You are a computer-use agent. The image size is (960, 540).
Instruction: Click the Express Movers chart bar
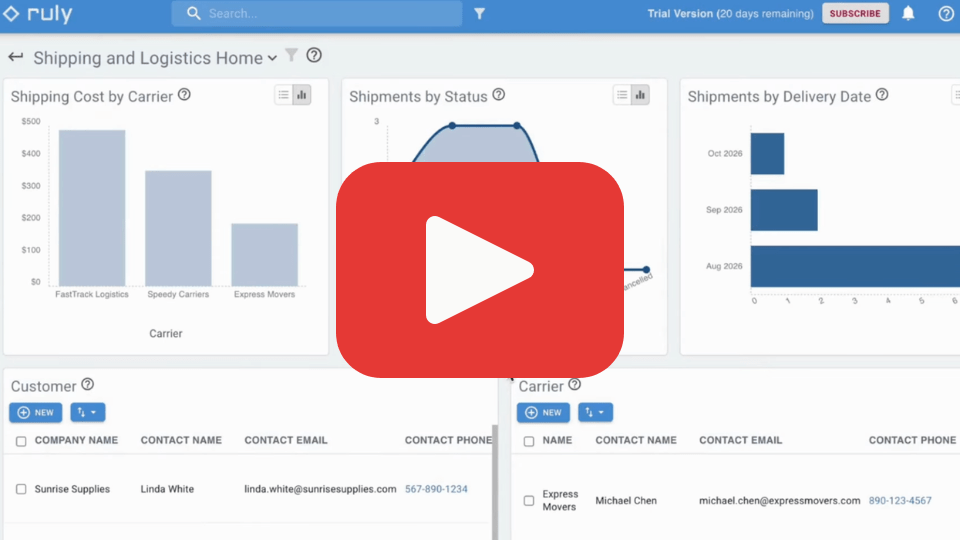264,255
